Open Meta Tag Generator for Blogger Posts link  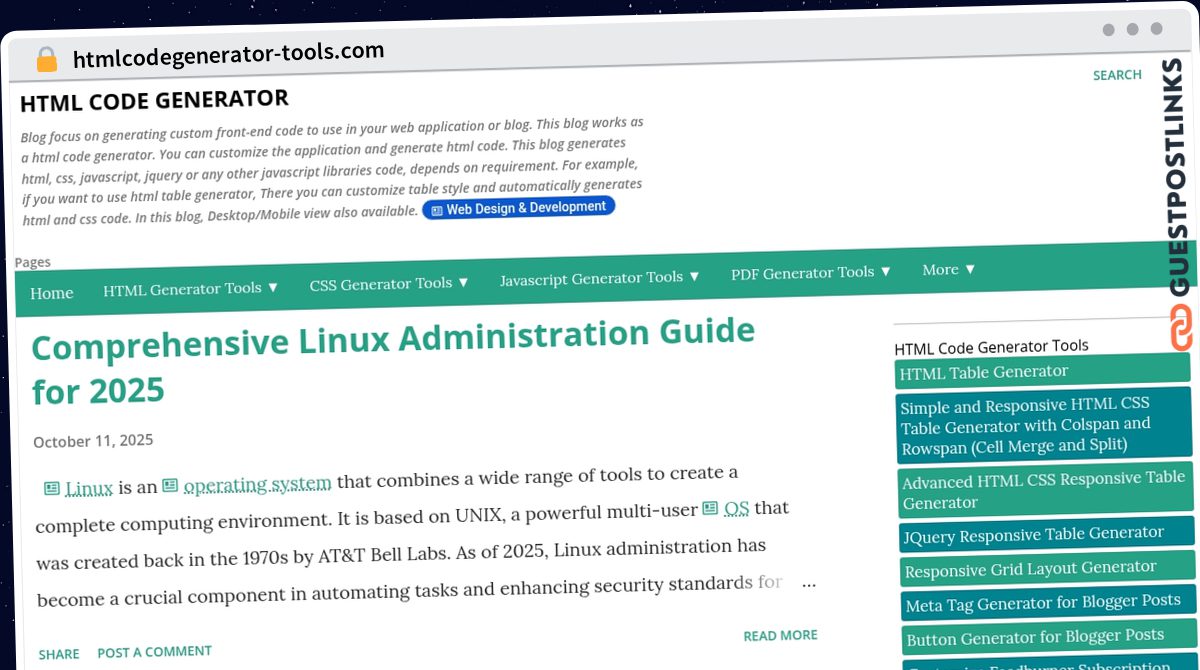(1049, 603)
